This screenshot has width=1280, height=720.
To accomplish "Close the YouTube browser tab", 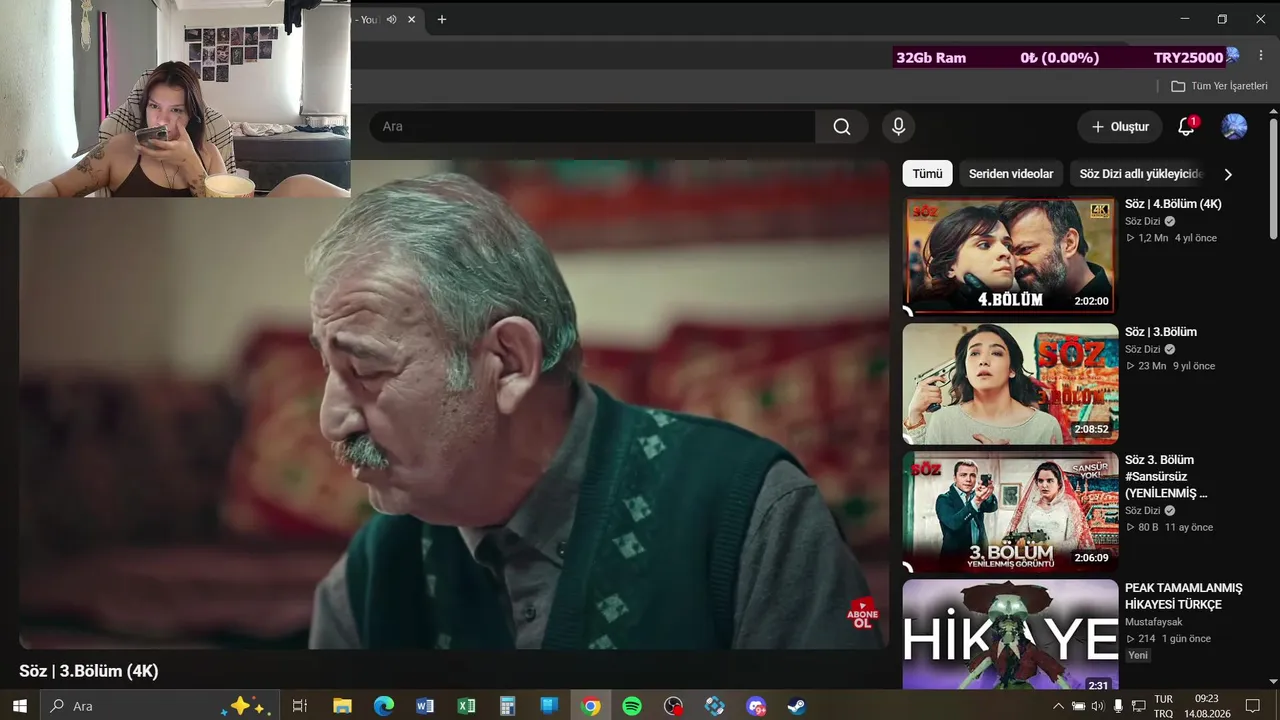I will click(411, 19).
